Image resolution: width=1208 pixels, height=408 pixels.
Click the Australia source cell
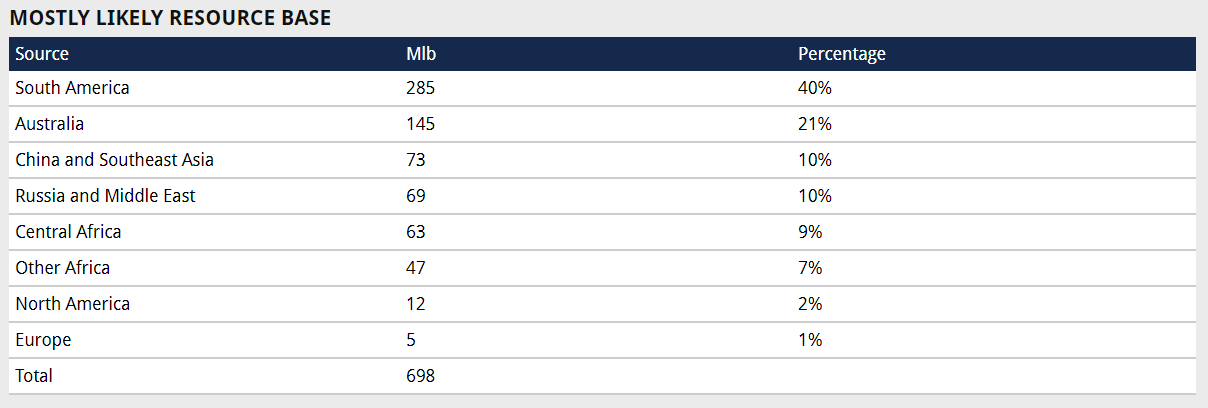(50, 124)
